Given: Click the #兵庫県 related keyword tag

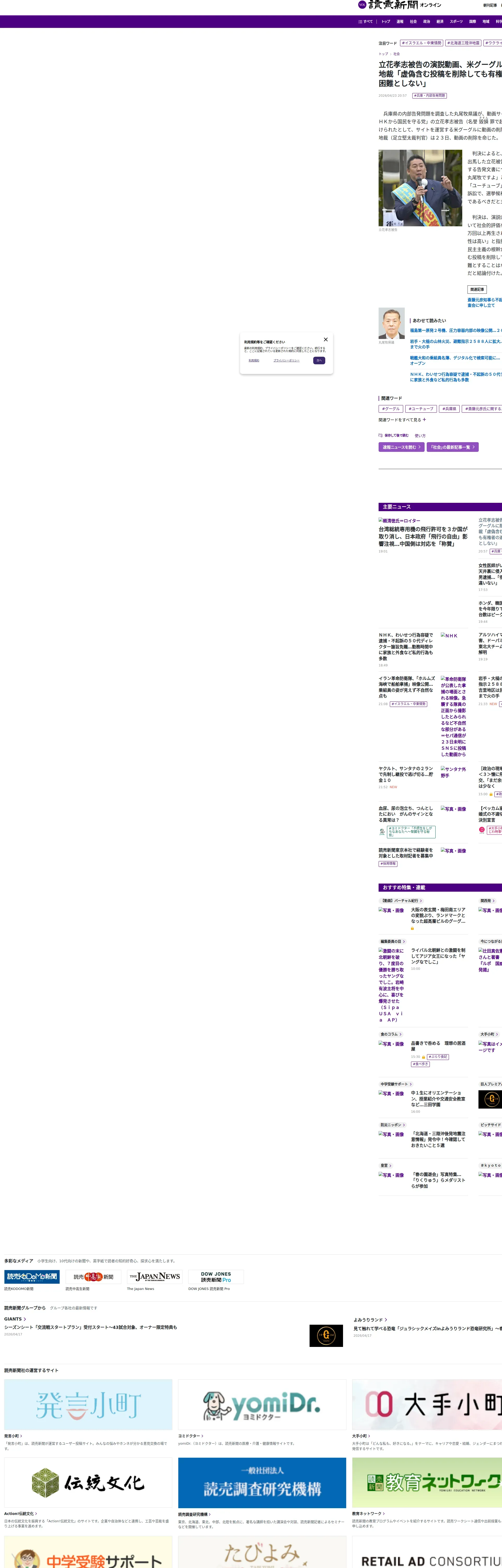Looking at the screenshot, I should point(450,408).
